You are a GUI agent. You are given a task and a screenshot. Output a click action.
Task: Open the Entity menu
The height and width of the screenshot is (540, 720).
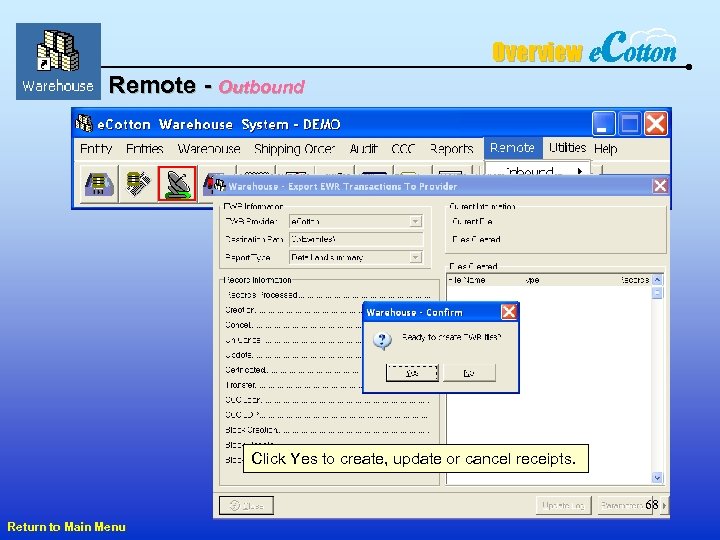[96, 149]
